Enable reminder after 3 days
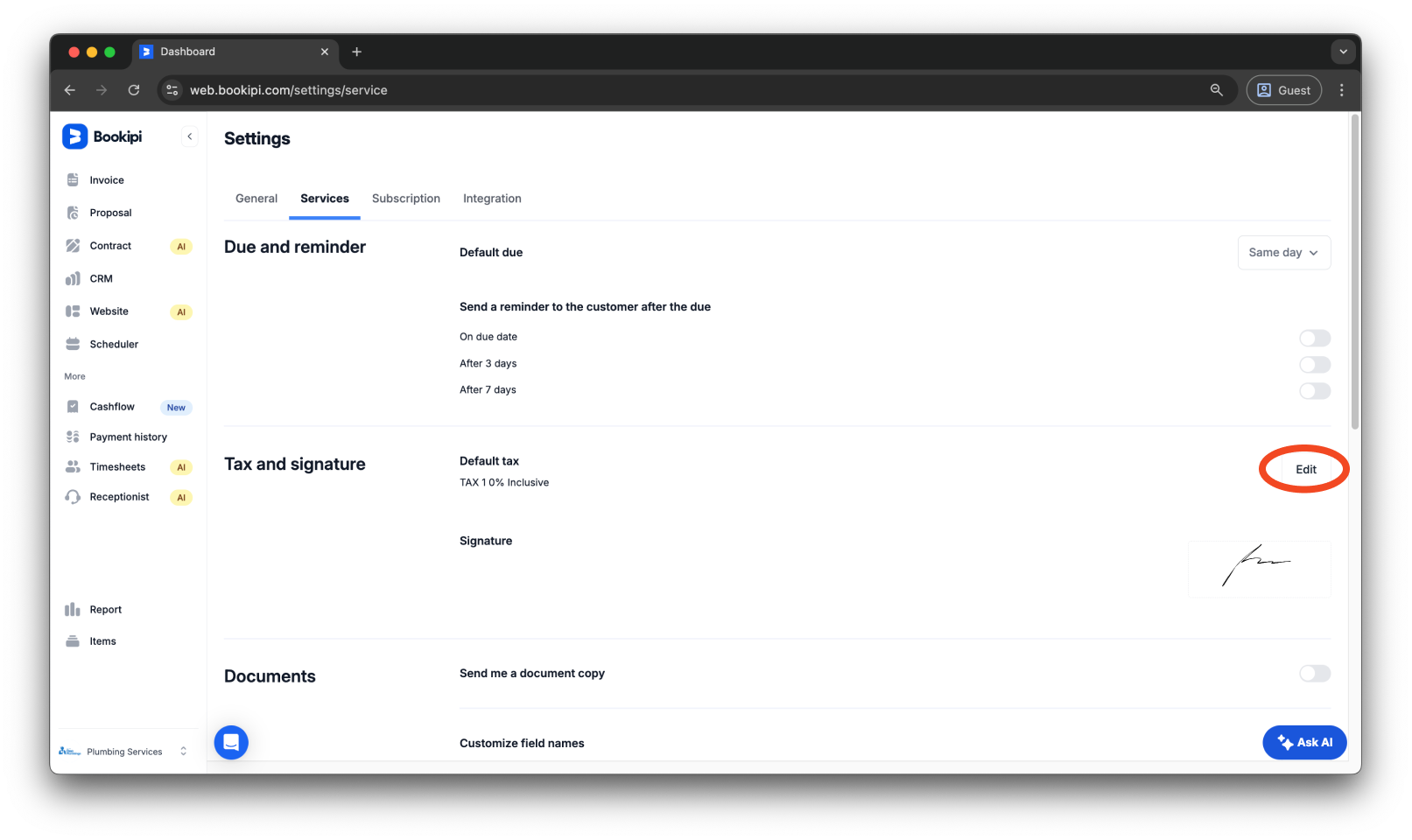This screenshot has width=1412, height=840. coord(1314,364)
